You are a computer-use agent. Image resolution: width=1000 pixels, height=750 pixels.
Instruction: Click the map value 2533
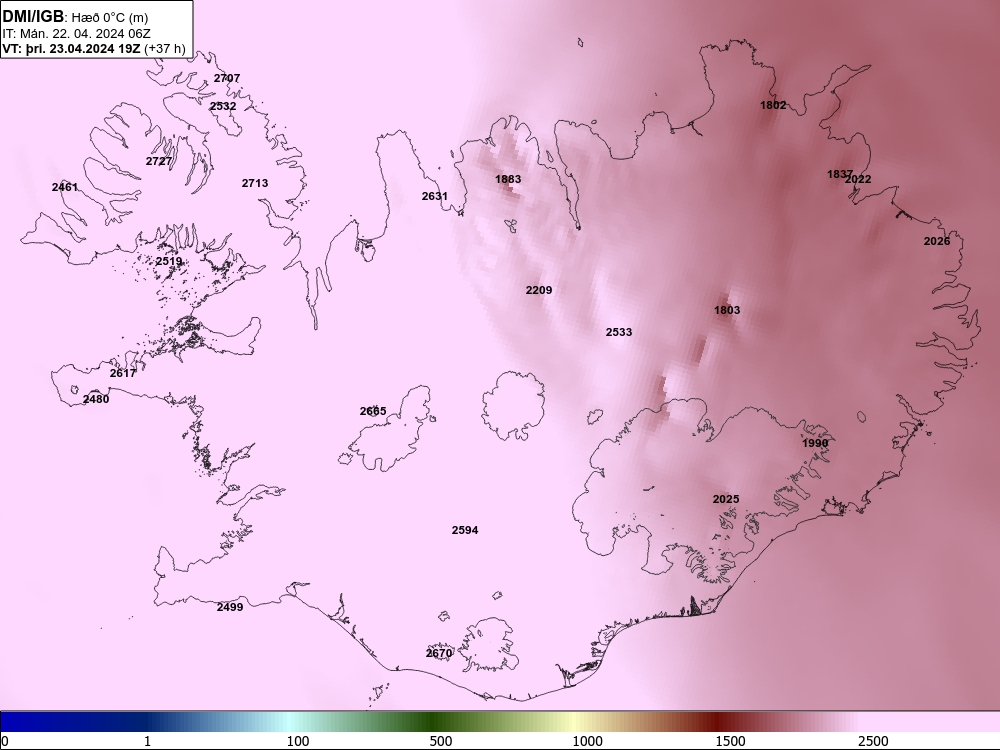click(x=619, y=333)
